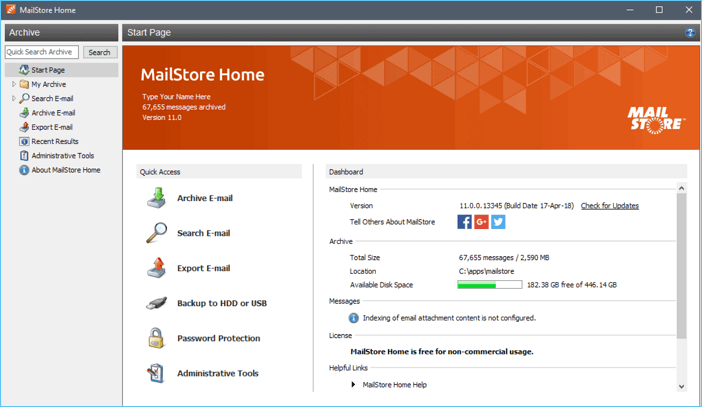Minimize the MailStore Home window
This screenshot has width=702, height=407.
pos(630,9)
